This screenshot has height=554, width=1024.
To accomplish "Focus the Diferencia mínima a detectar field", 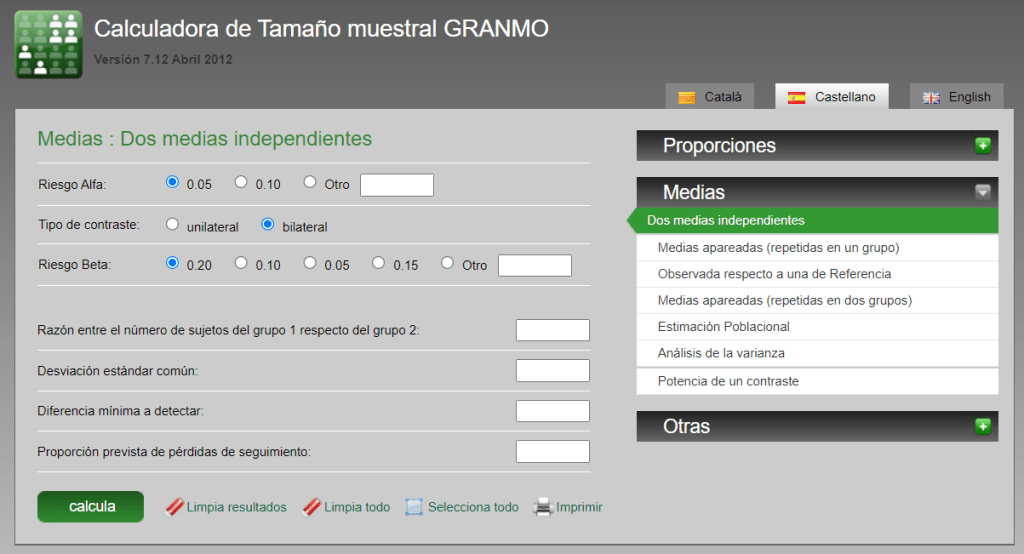I will click(552, 411).
